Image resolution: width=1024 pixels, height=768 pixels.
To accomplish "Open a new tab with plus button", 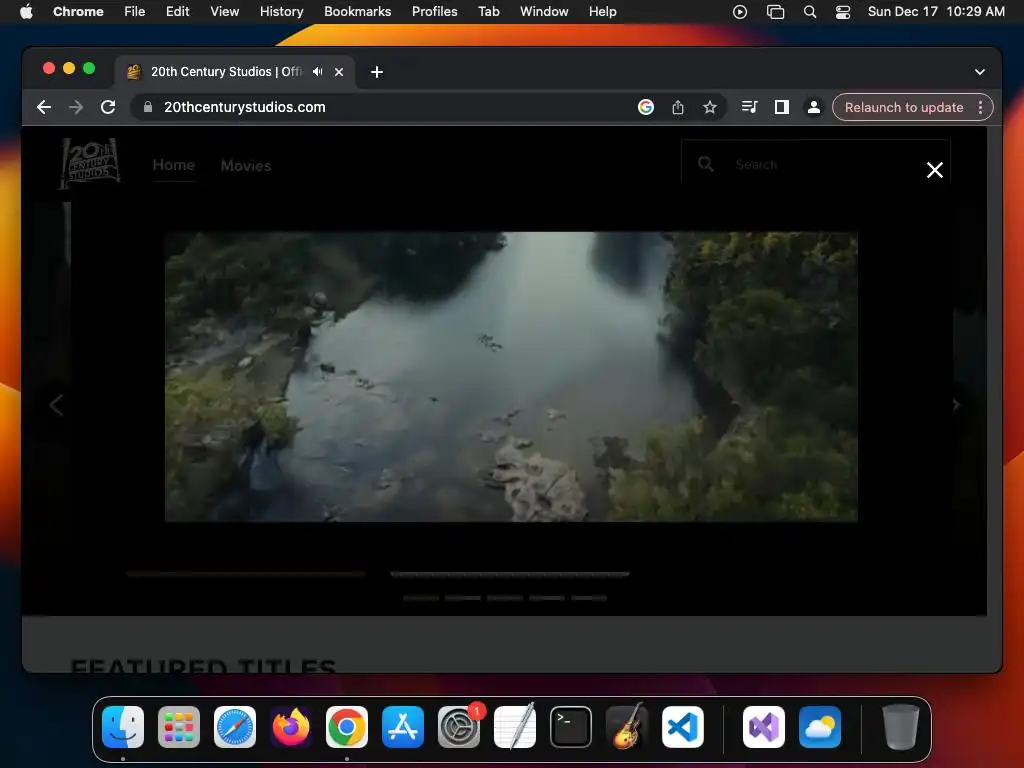I will point(377,72).
